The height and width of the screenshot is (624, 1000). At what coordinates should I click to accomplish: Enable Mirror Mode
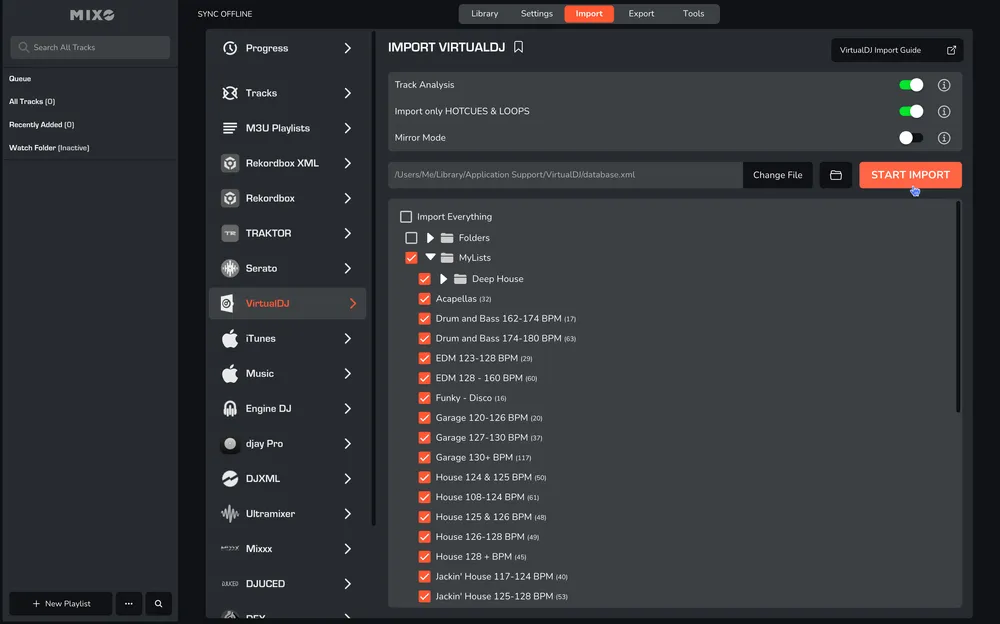pyautogui.click(x=910, y=137)
